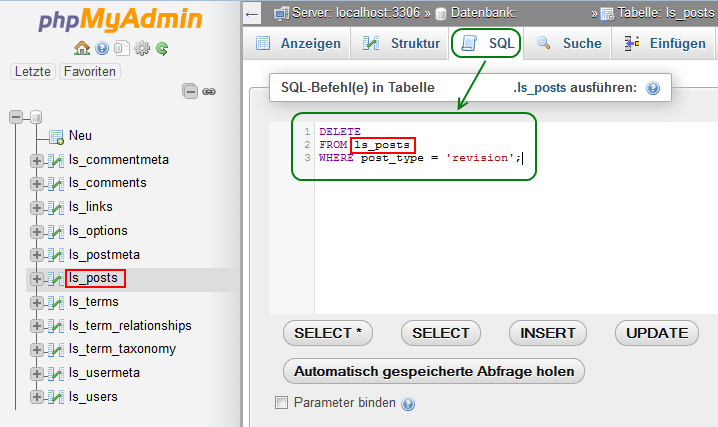This screenshot has width=718, height=427.
Task: Expand the ls_postmeta tree node
Action: click(x=37, y=255)
